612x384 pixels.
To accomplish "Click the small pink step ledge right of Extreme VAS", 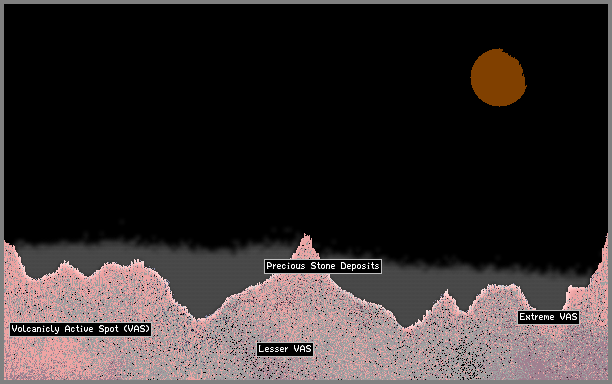I will pos(577,296).
